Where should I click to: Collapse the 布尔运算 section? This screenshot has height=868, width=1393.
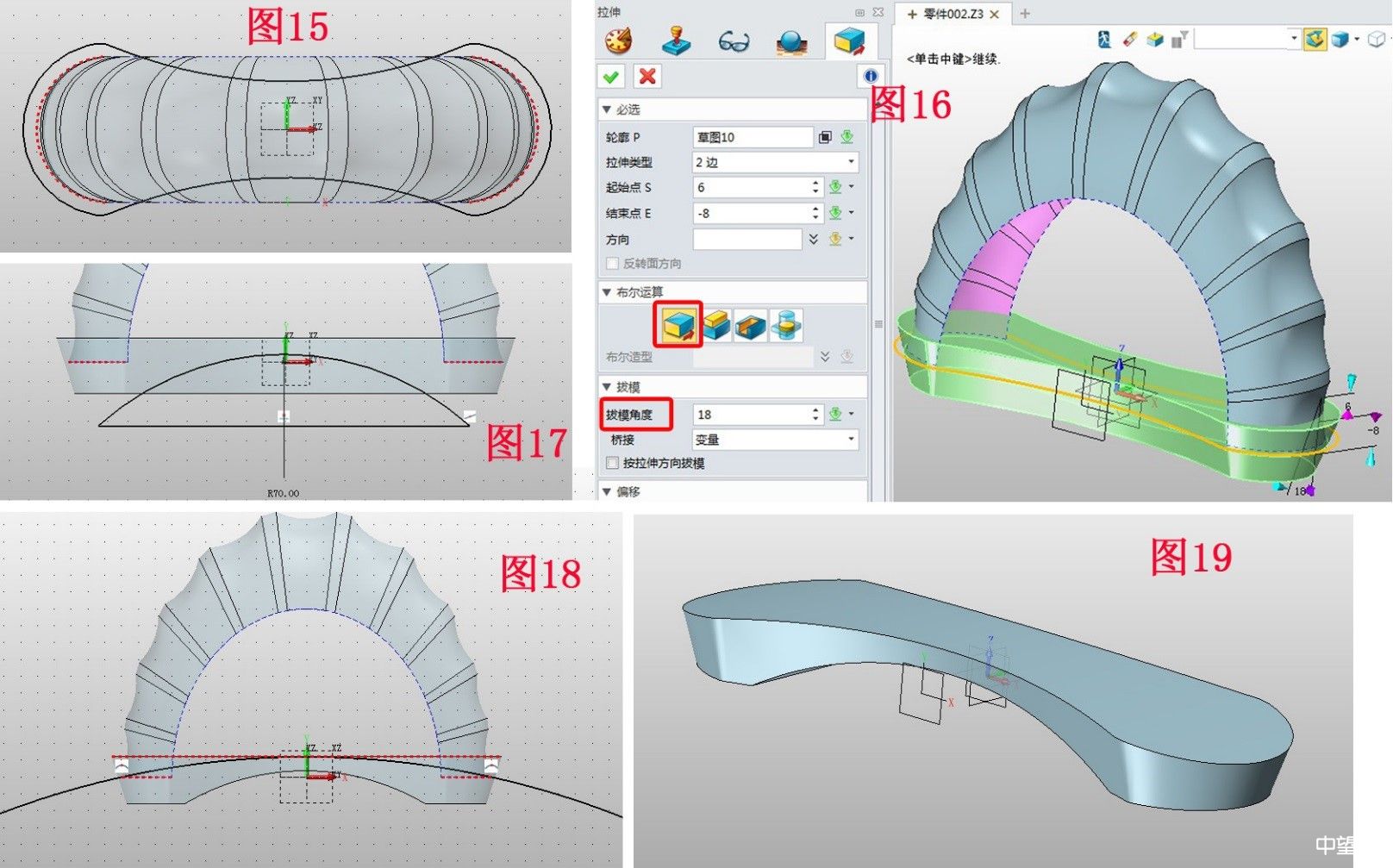[x=607, y=292]
